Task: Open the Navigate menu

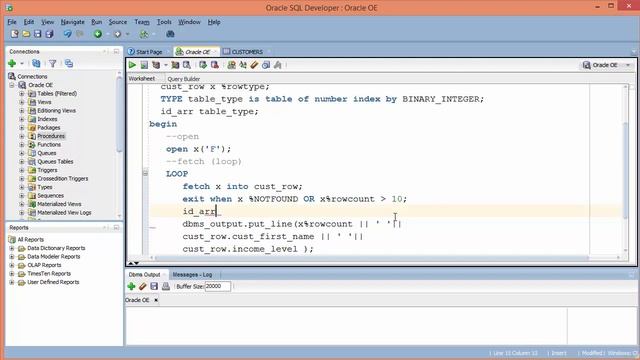Action: tap(73, 22)
